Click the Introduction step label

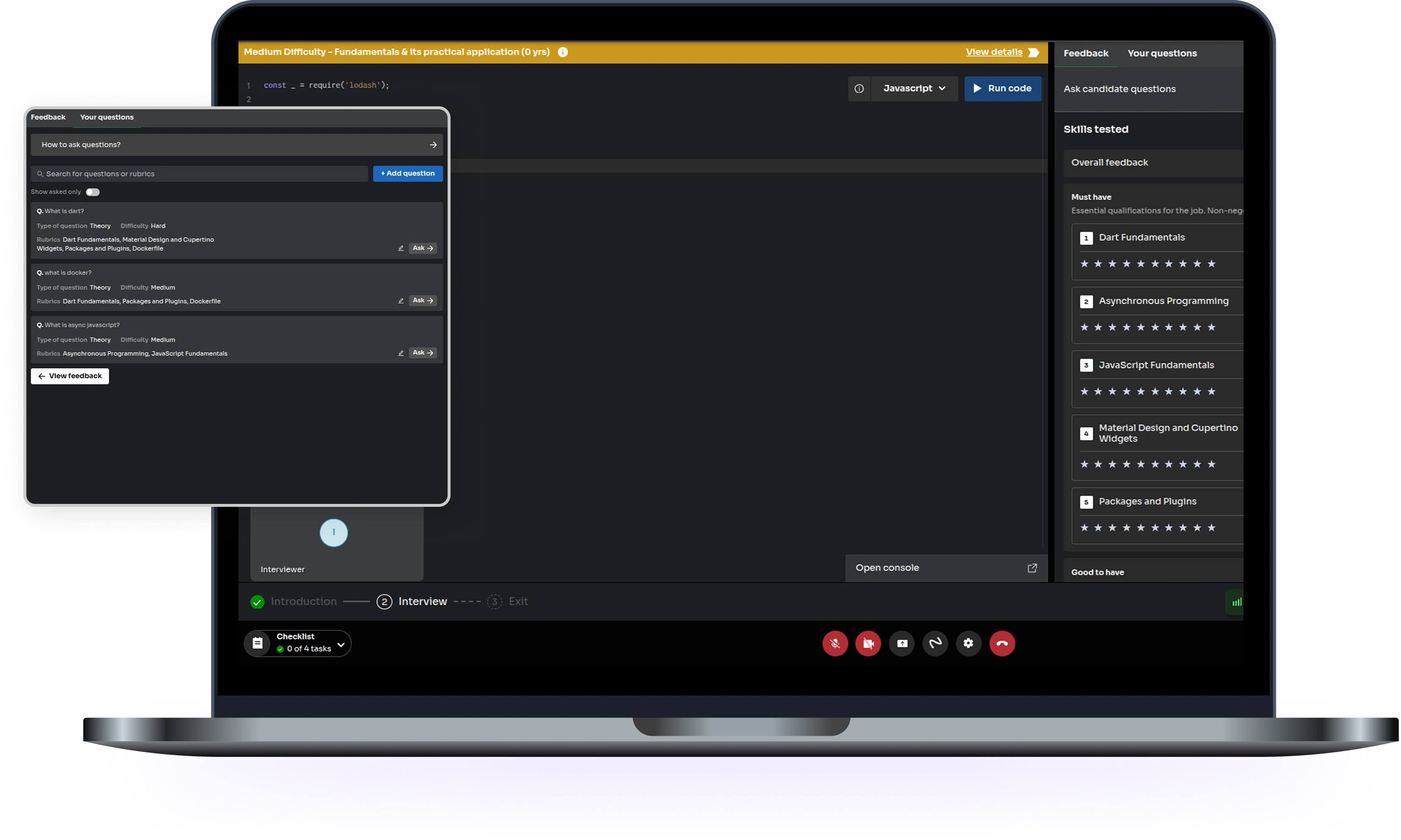[x=303, y=602]
